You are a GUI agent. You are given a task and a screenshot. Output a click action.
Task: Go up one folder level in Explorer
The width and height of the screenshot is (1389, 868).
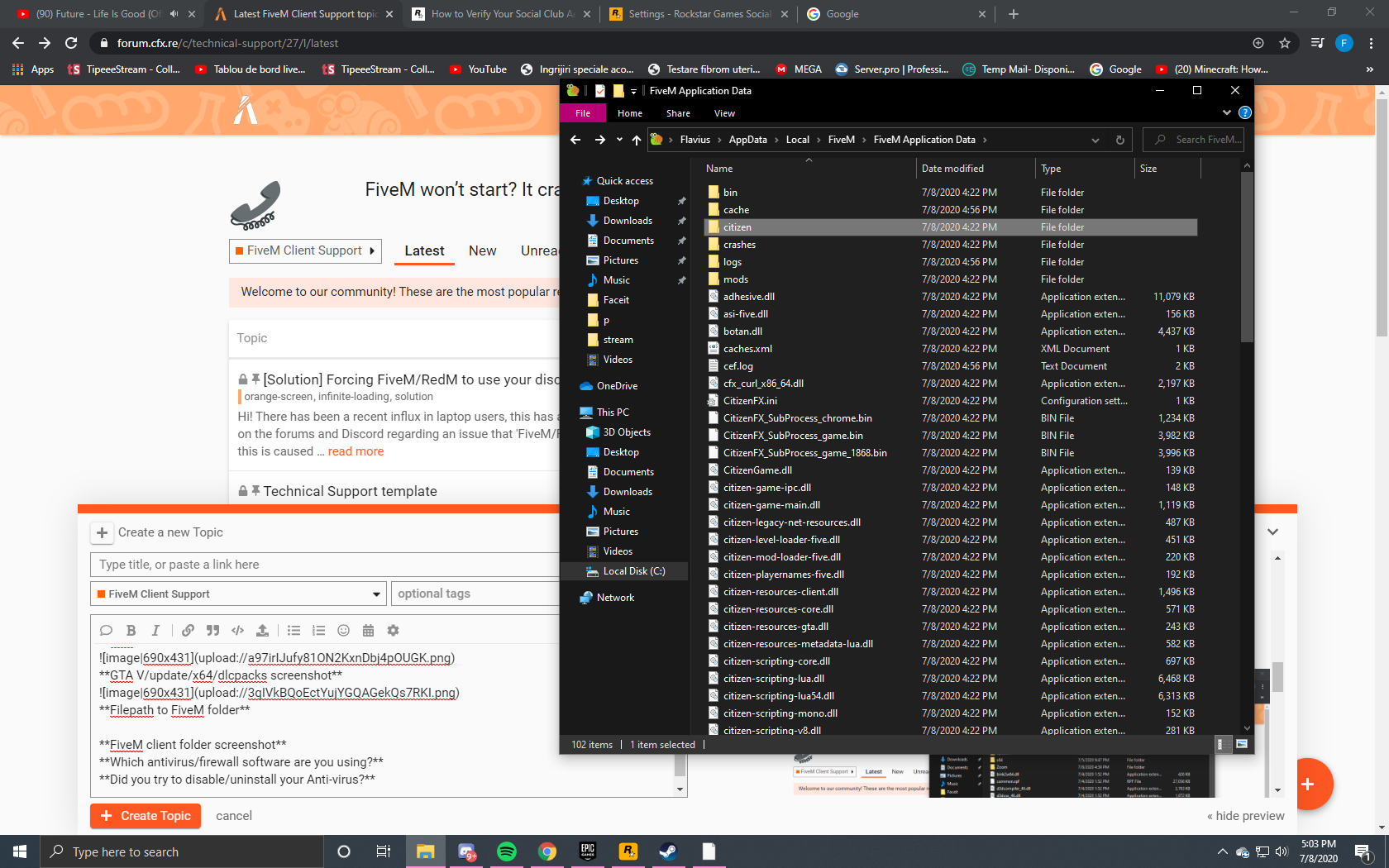636,140
